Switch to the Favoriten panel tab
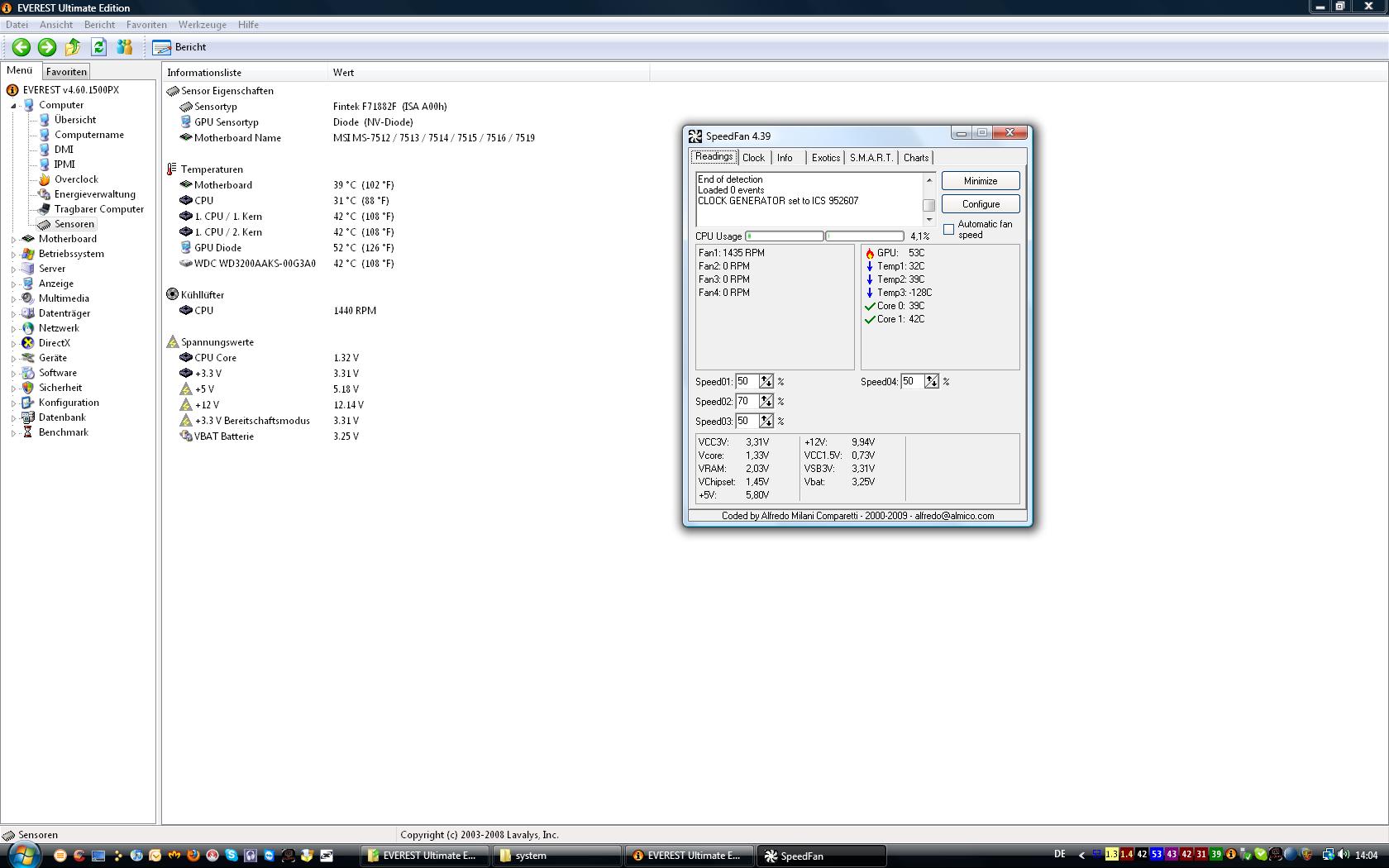 66,72
